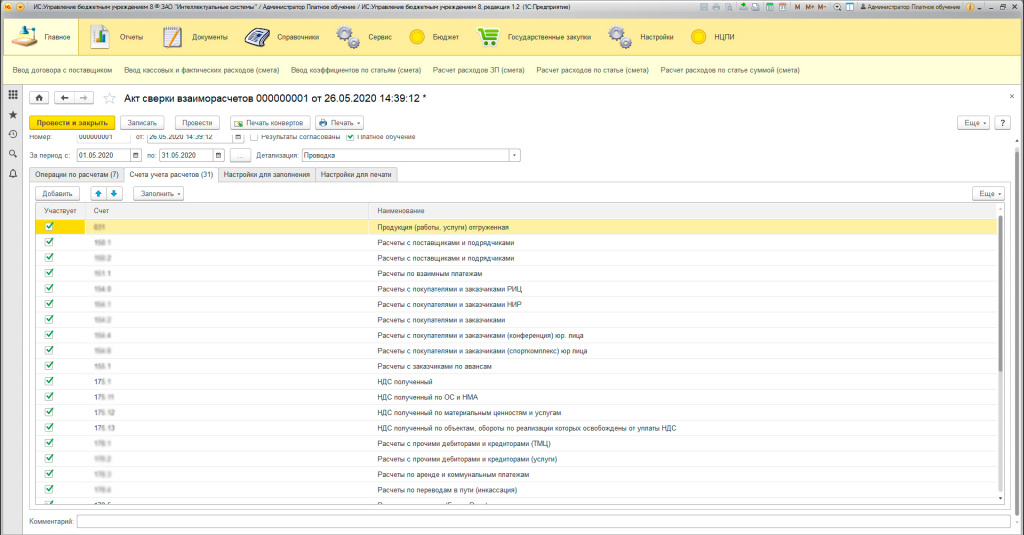
Task: Open the Favorites star in left sidebar
Action: click(13, 114)
